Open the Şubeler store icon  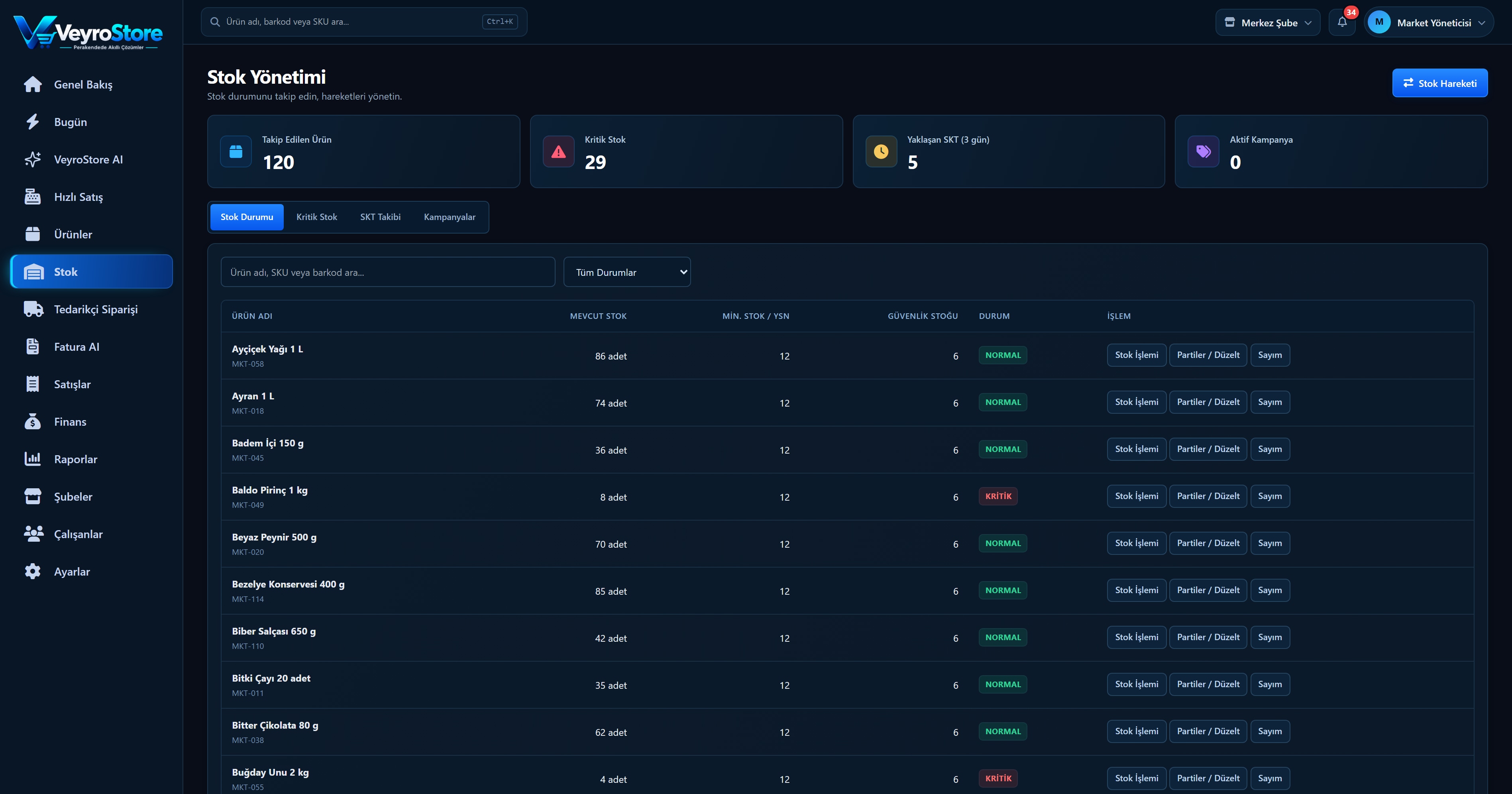coord(33,497)
